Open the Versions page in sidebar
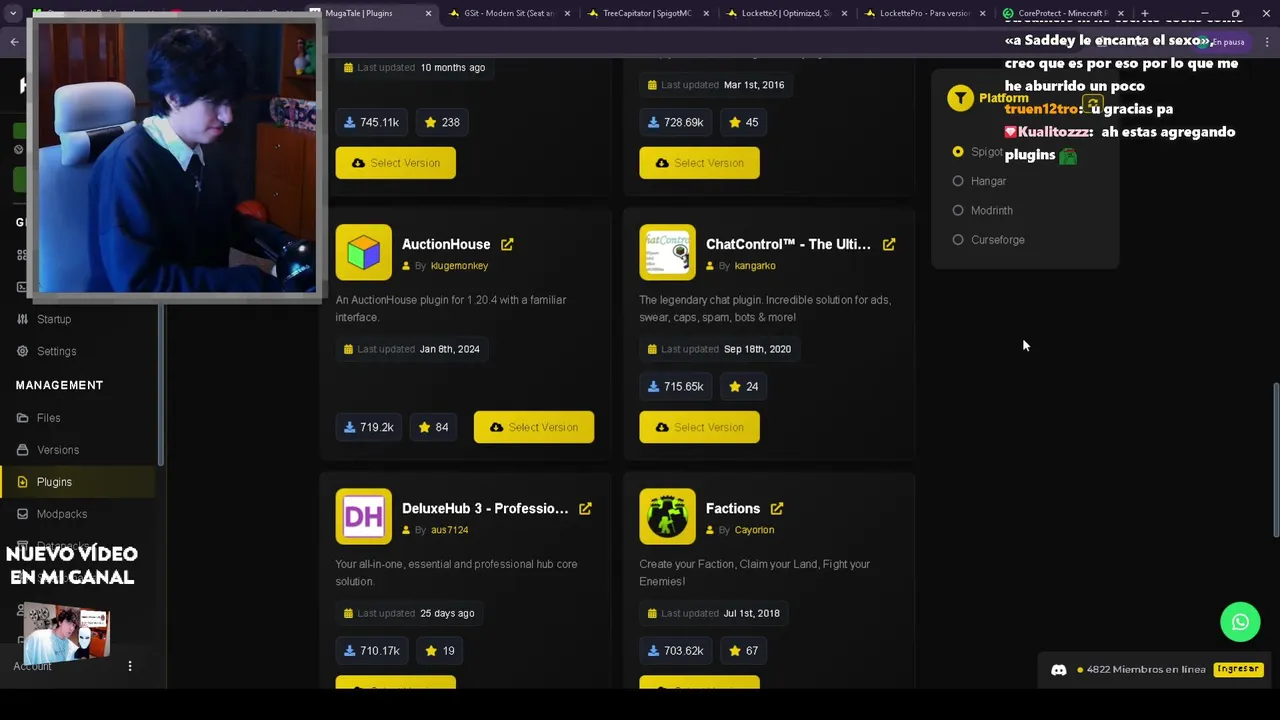1280x720 pixels. 58,450
